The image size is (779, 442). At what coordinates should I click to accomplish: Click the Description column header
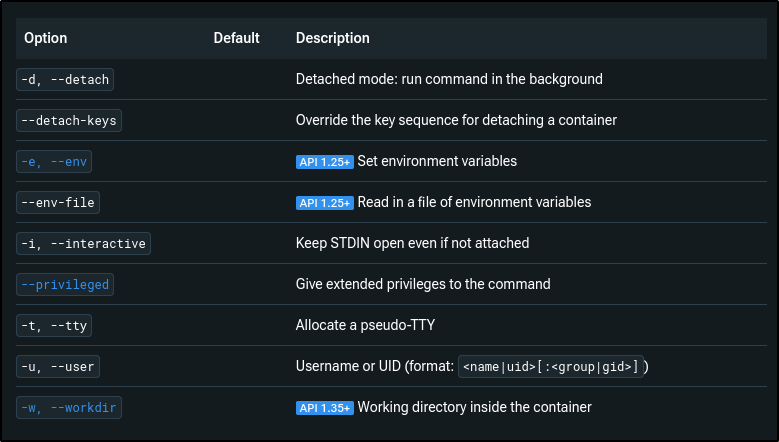[333, 38]
